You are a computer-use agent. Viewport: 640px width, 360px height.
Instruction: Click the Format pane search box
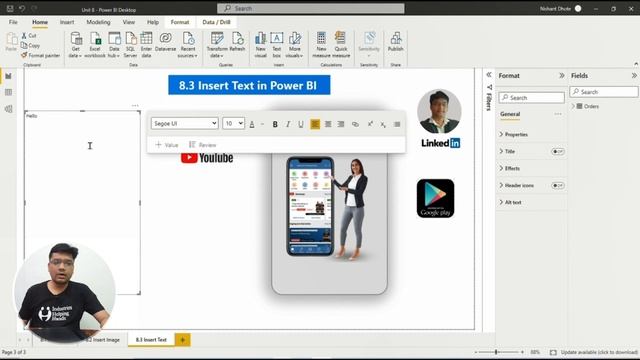coord(531,98)
